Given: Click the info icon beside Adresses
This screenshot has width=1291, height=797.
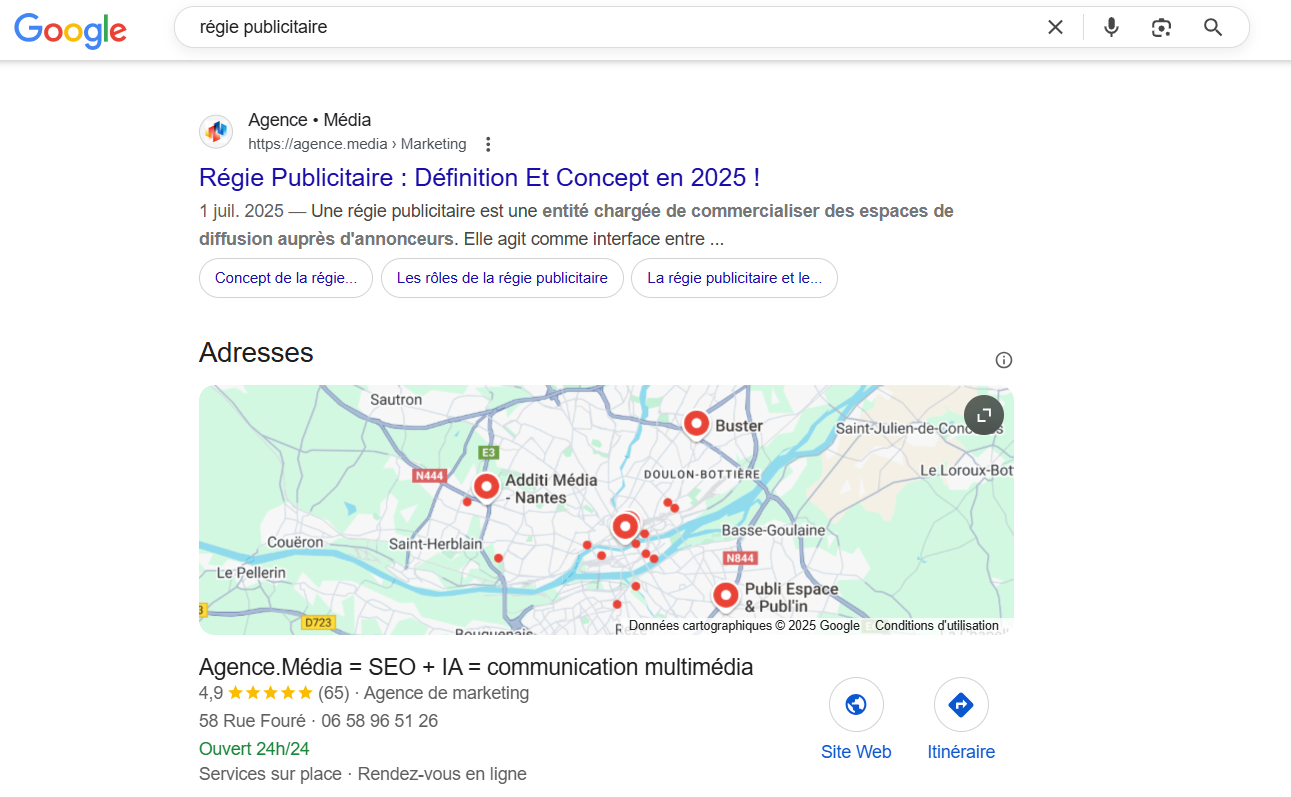Looking at the screenshot, I should click(1004, 360).
